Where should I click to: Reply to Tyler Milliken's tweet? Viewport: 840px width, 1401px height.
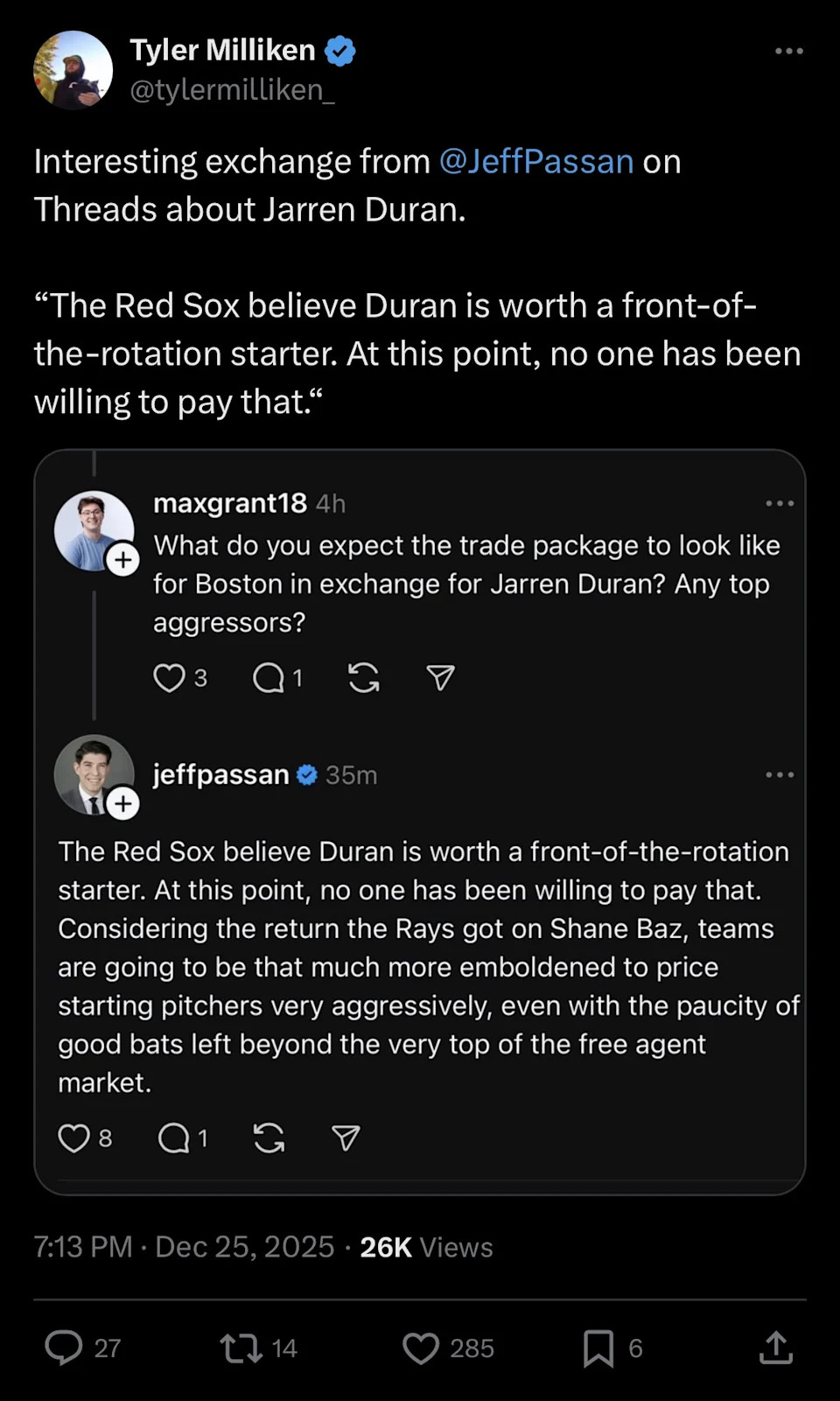[x=64, y=1348]
